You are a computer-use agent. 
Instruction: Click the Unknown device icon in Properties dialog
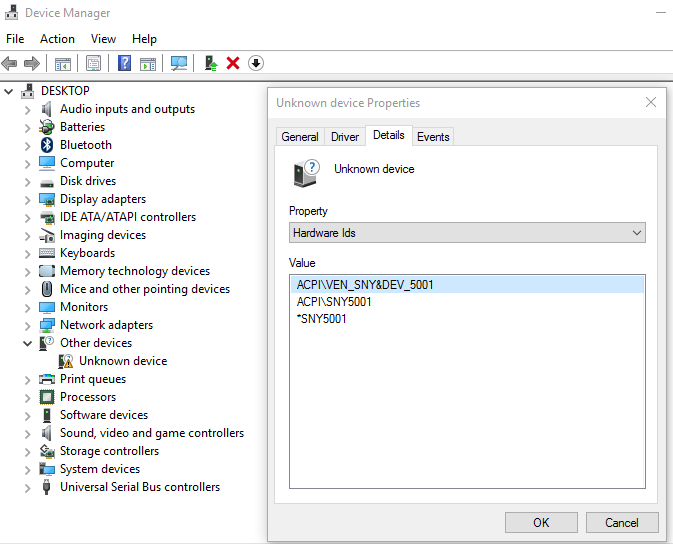306,173
